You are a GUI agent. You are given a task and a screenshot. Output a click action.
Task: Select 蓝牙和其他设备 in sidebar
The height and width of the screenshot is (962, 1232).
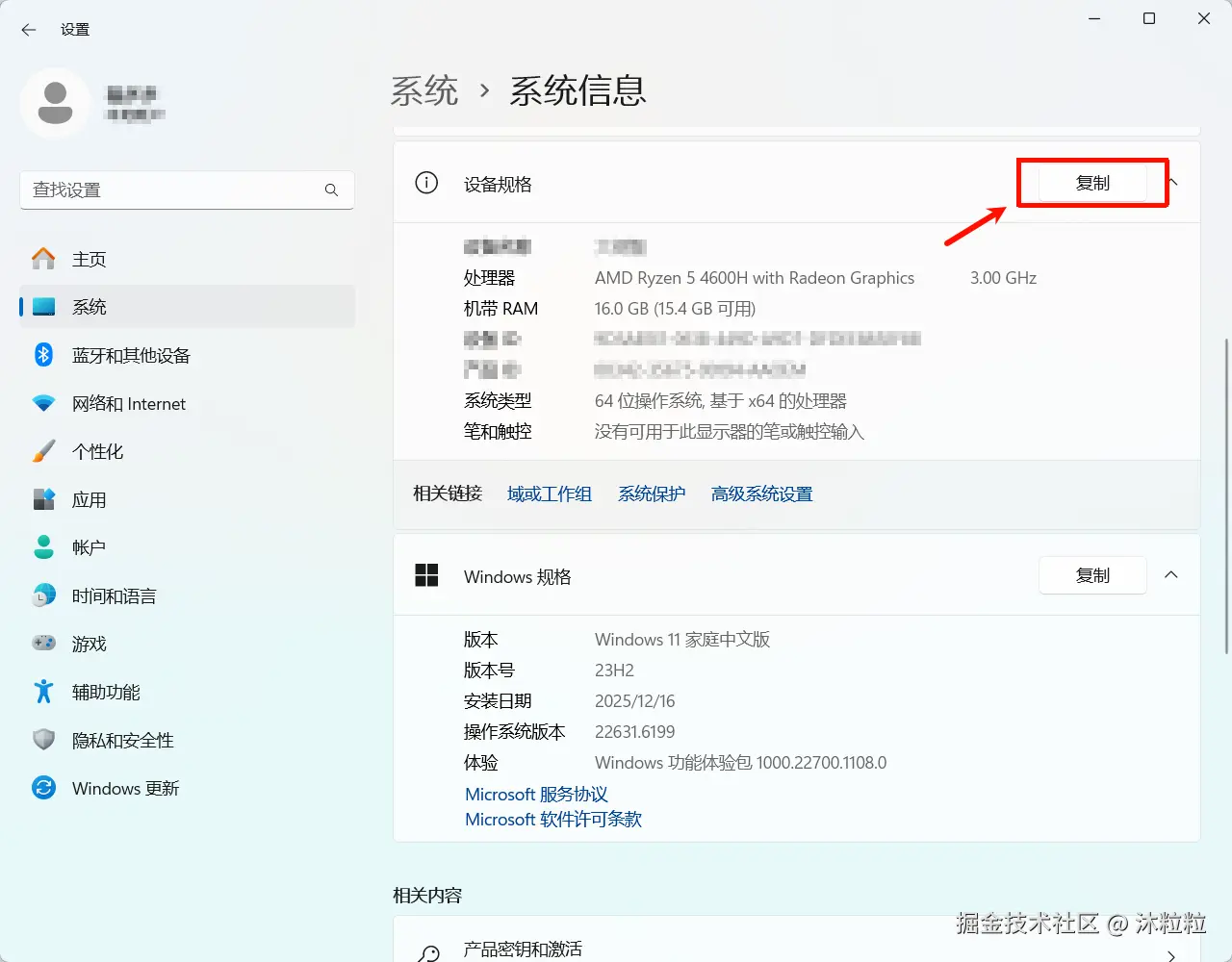tap(187, 355)
